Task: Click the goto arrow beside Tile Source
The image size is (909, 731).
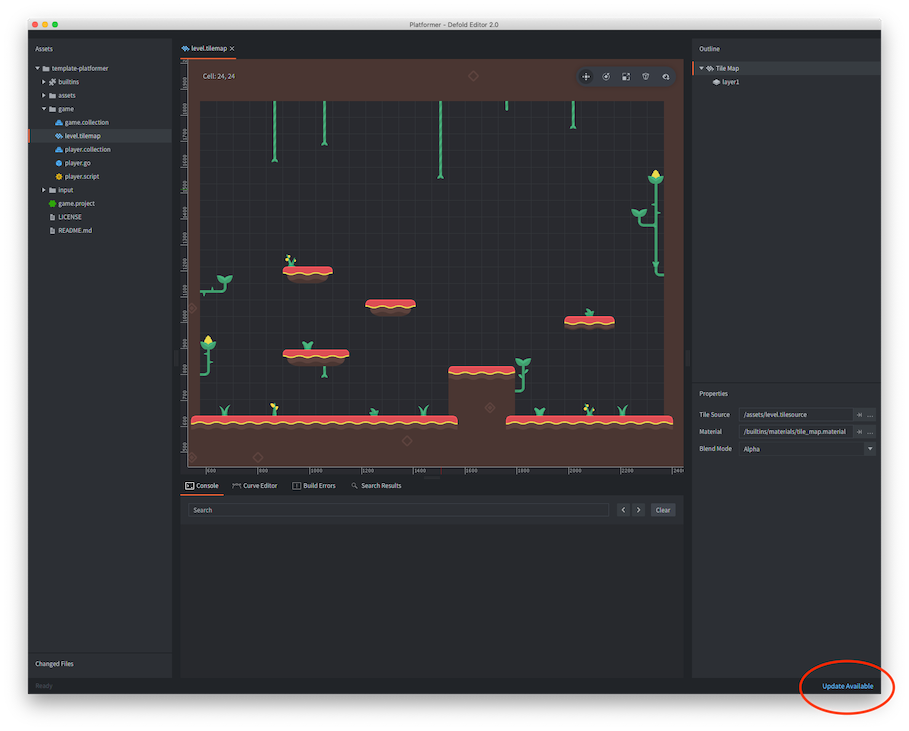Action: pos(858,414)
